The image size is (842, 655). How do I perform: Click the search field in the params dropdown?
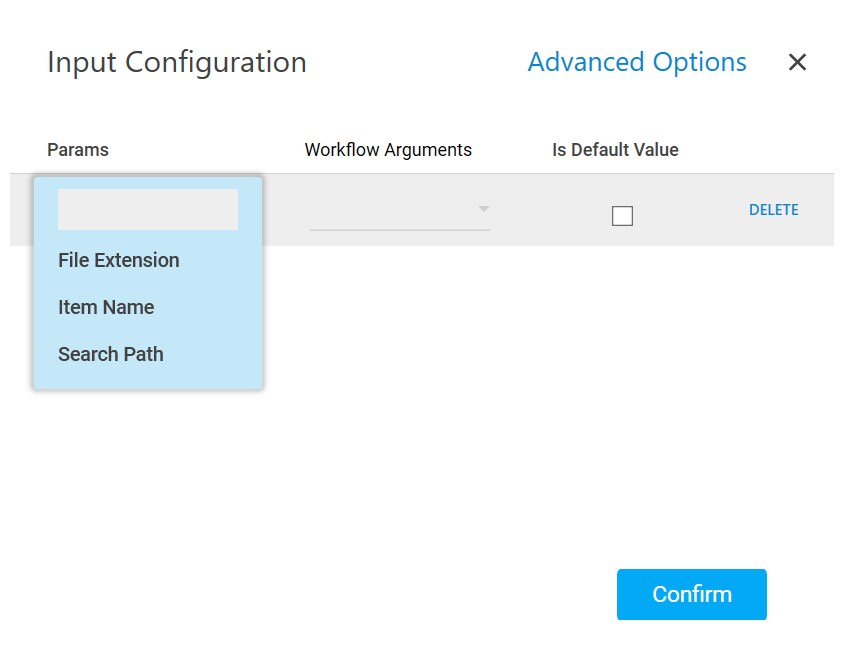148,210
